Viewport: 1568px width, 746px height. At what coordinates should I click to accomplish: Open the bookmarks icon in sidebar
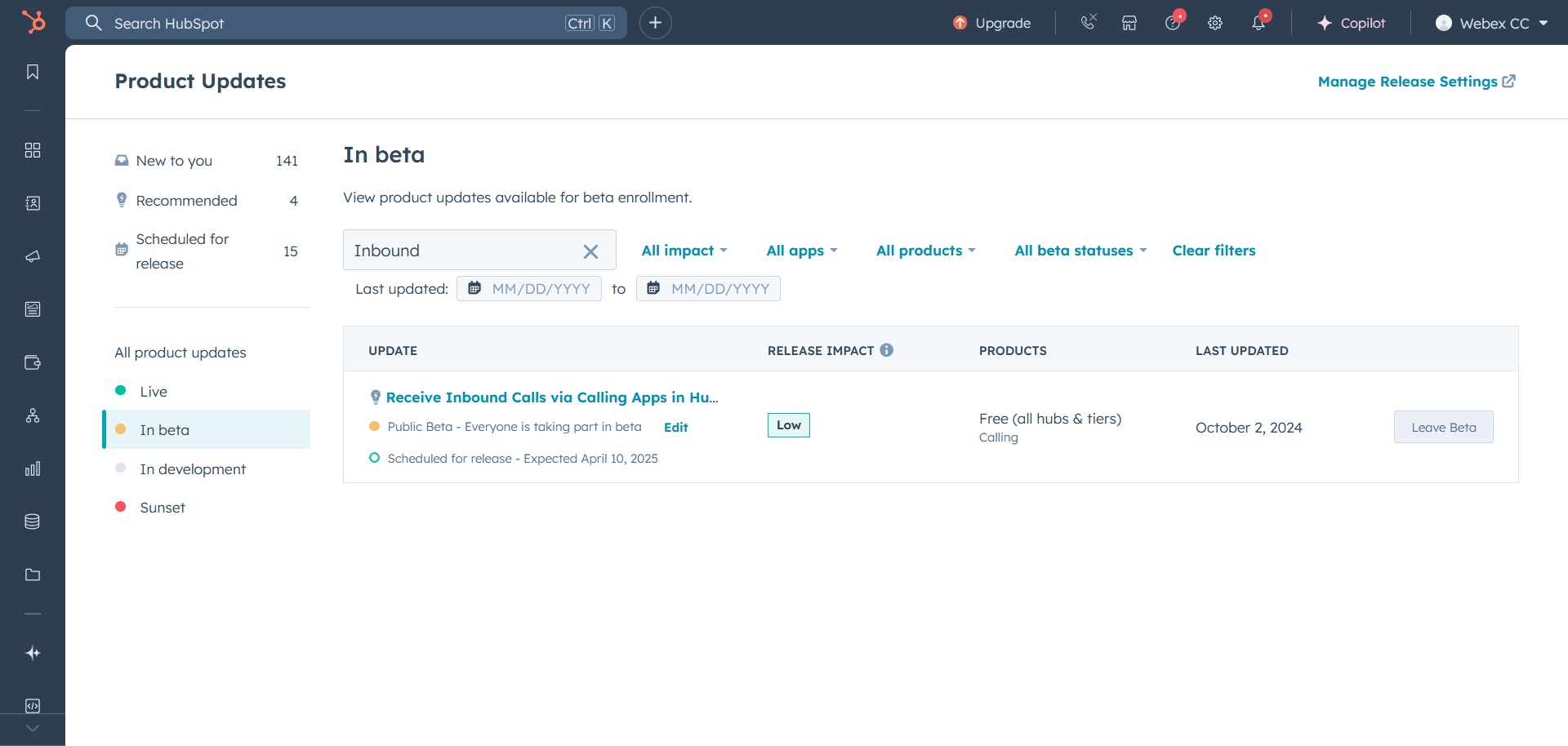point(33,72)
